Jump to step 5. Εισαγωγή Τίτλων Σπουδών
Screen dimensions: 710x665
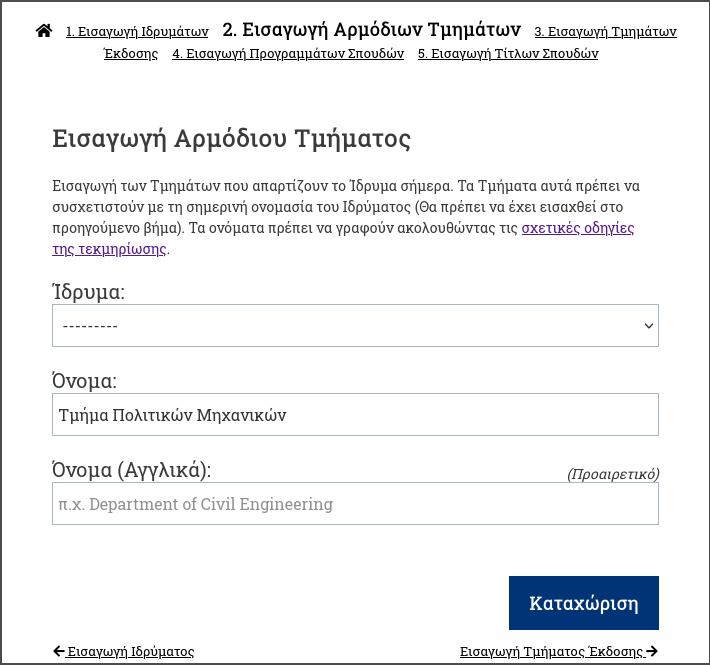point(508,53)
